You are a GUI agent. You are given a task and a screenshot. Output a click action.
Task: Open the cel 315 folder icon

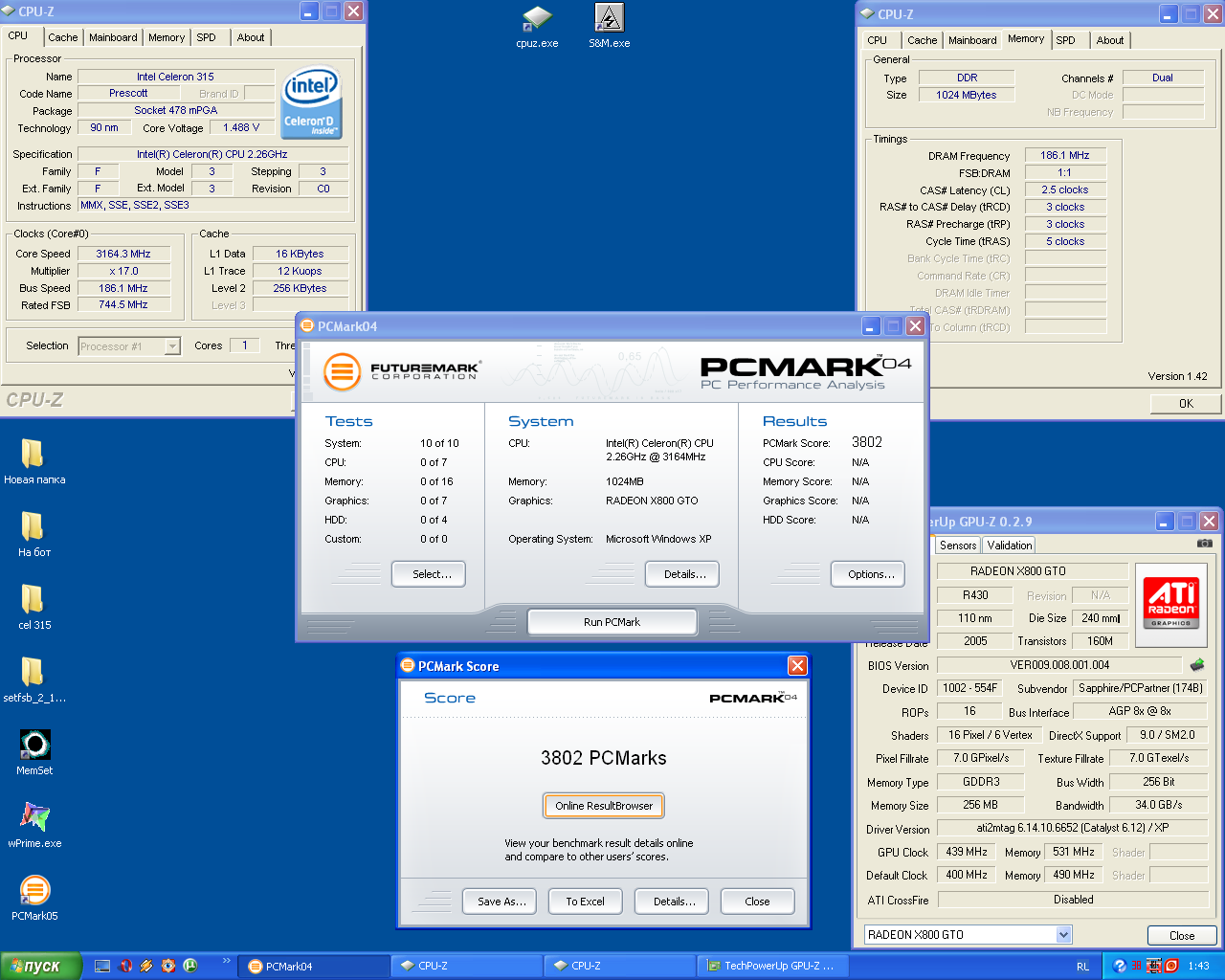pos(34,607)
